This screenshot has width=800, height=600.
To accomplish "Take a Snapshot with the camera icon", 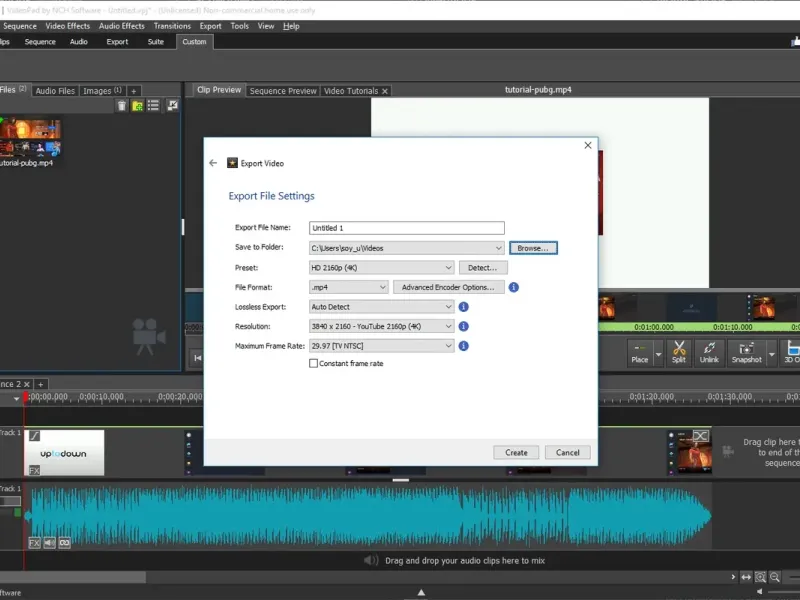I will (746, 352).
